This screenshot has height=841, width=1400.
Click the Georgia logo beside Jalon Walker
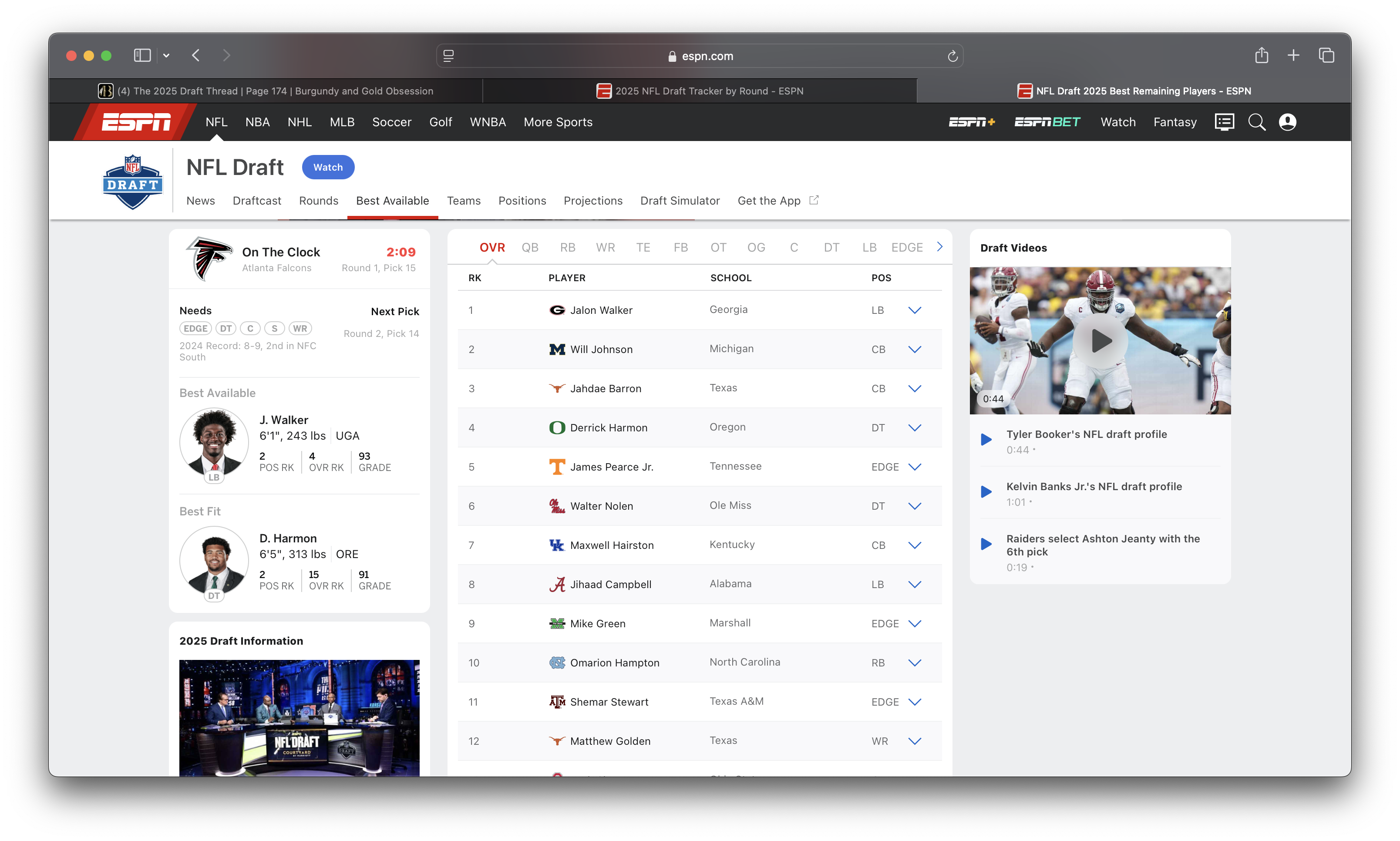coord(557,310)
